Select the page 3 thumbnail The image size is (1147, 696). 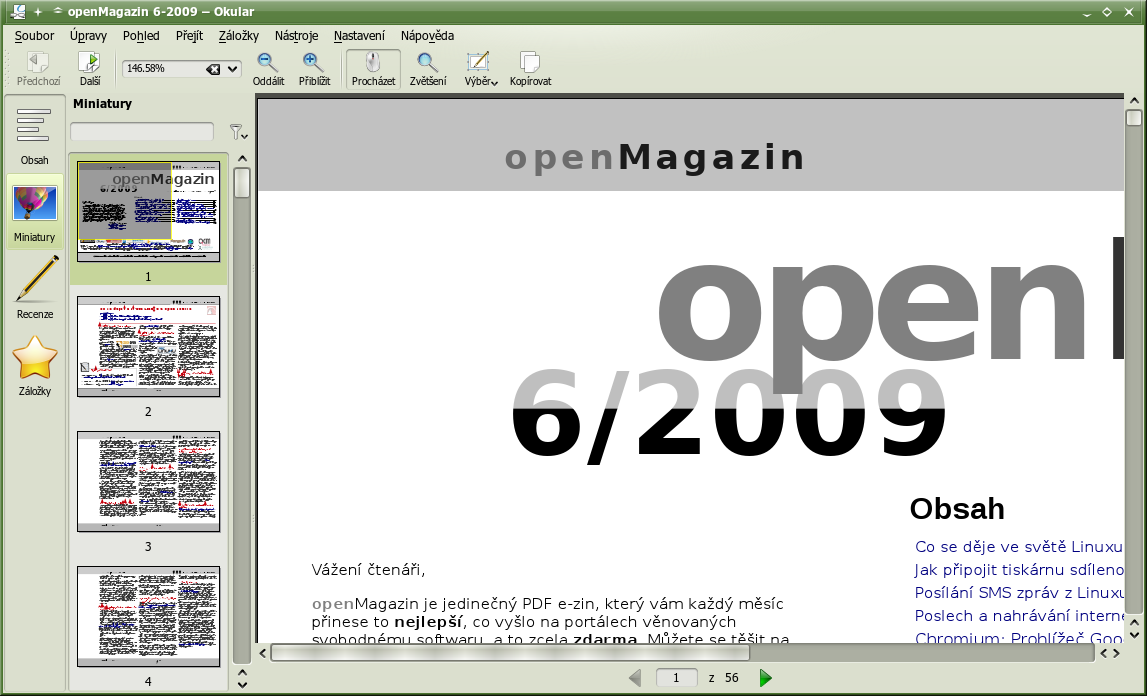[x=148, y=481]
